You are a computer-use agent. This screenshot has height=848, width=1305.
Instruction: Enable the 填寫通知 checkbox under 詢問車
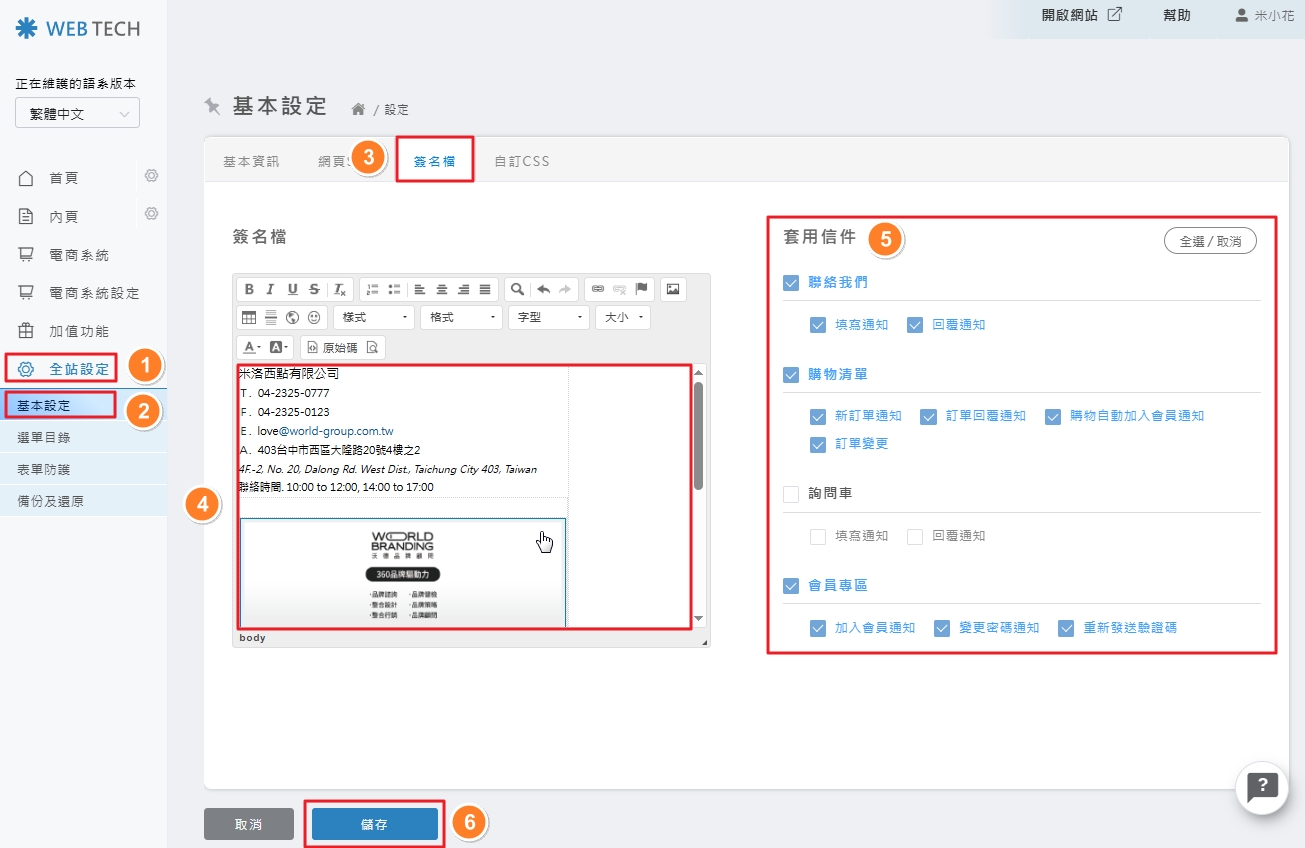[818, 536]
